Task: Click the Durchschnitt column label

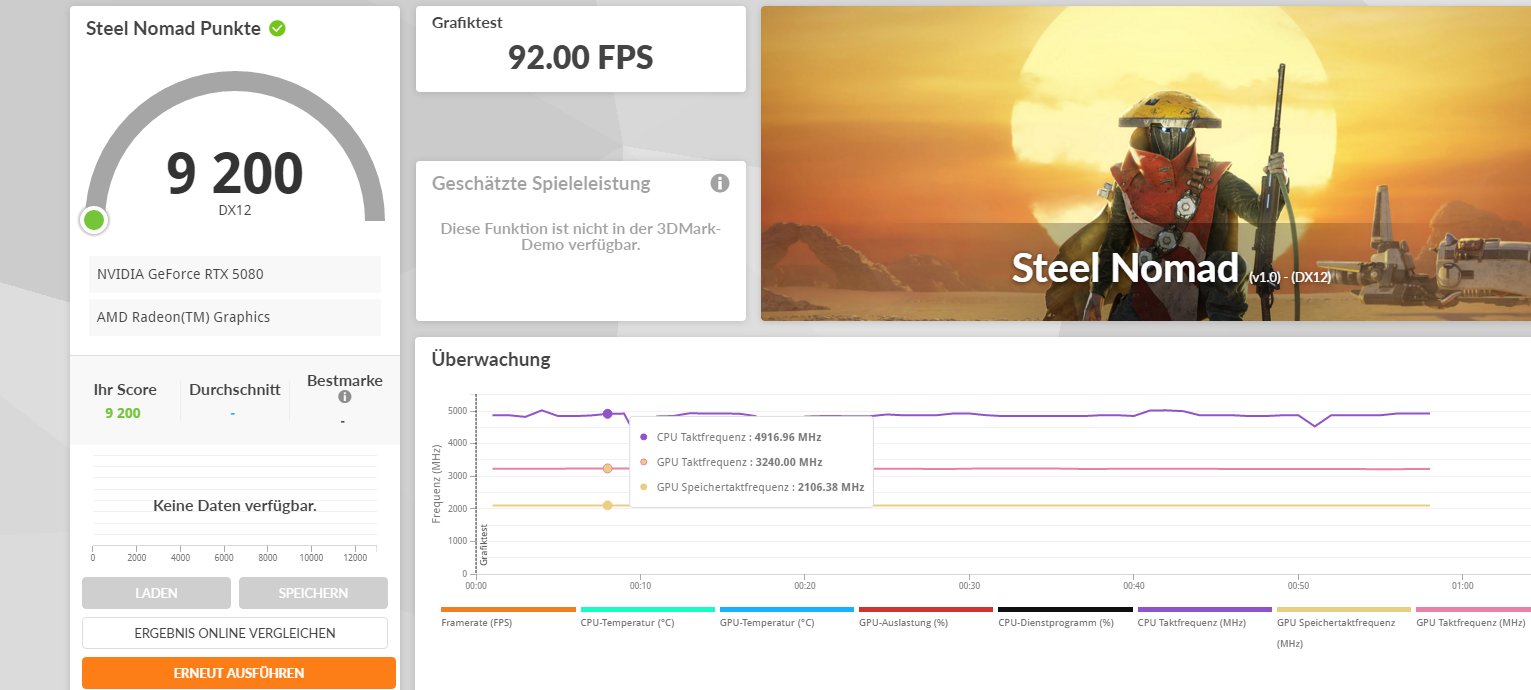Action: (235, 390)
